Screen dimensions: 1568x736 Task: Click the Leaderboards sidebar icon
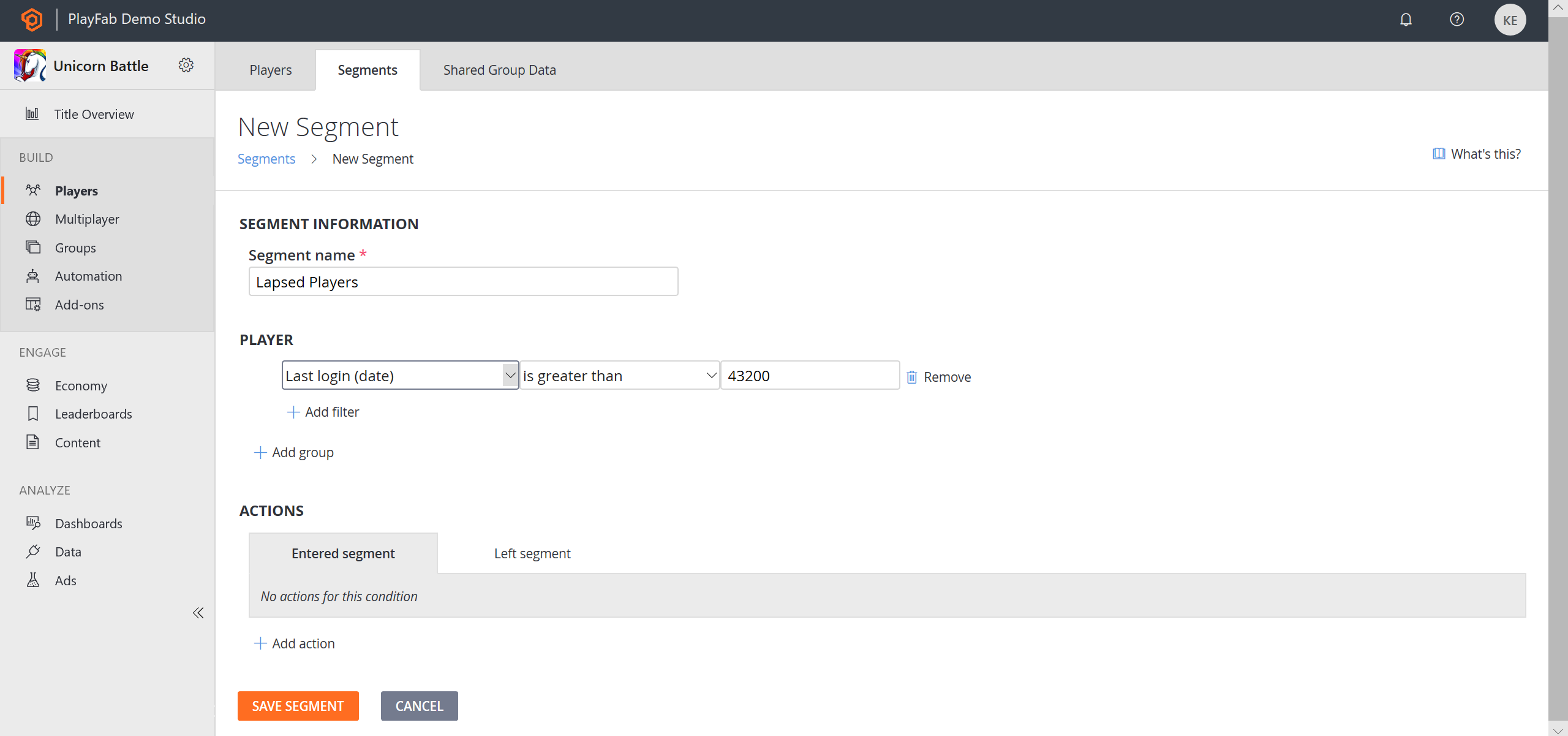click(x=32, y=413)
